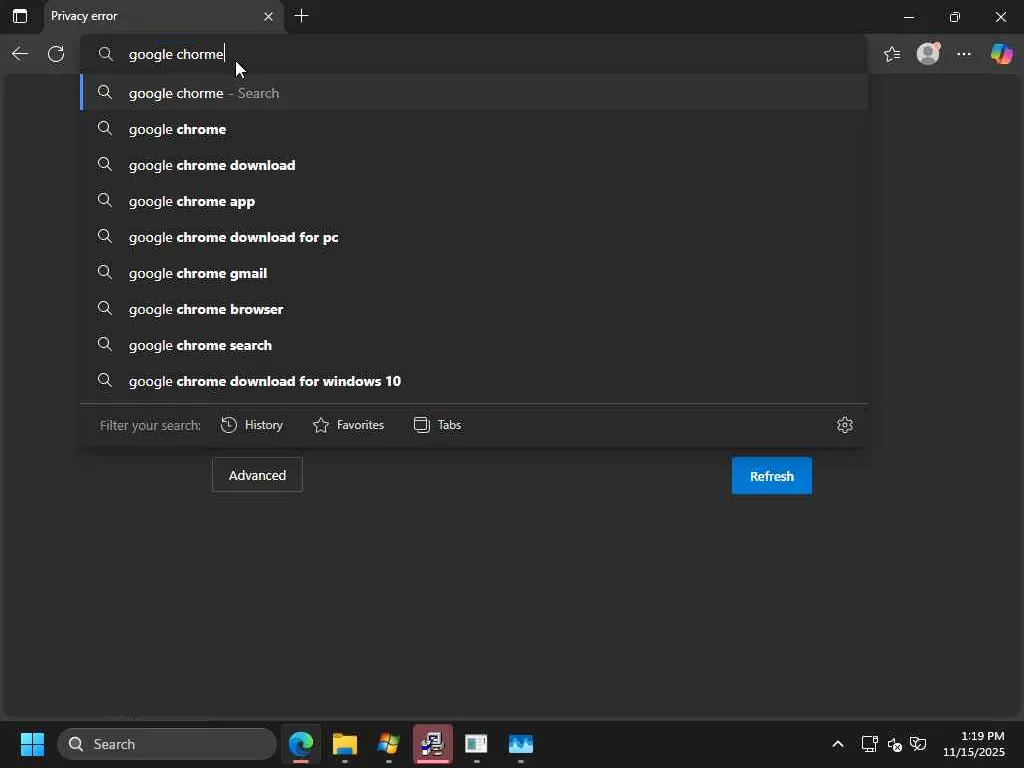Close the Privacy error tab
Screen dimensions: 1024x768
click(x=268, y=16)
